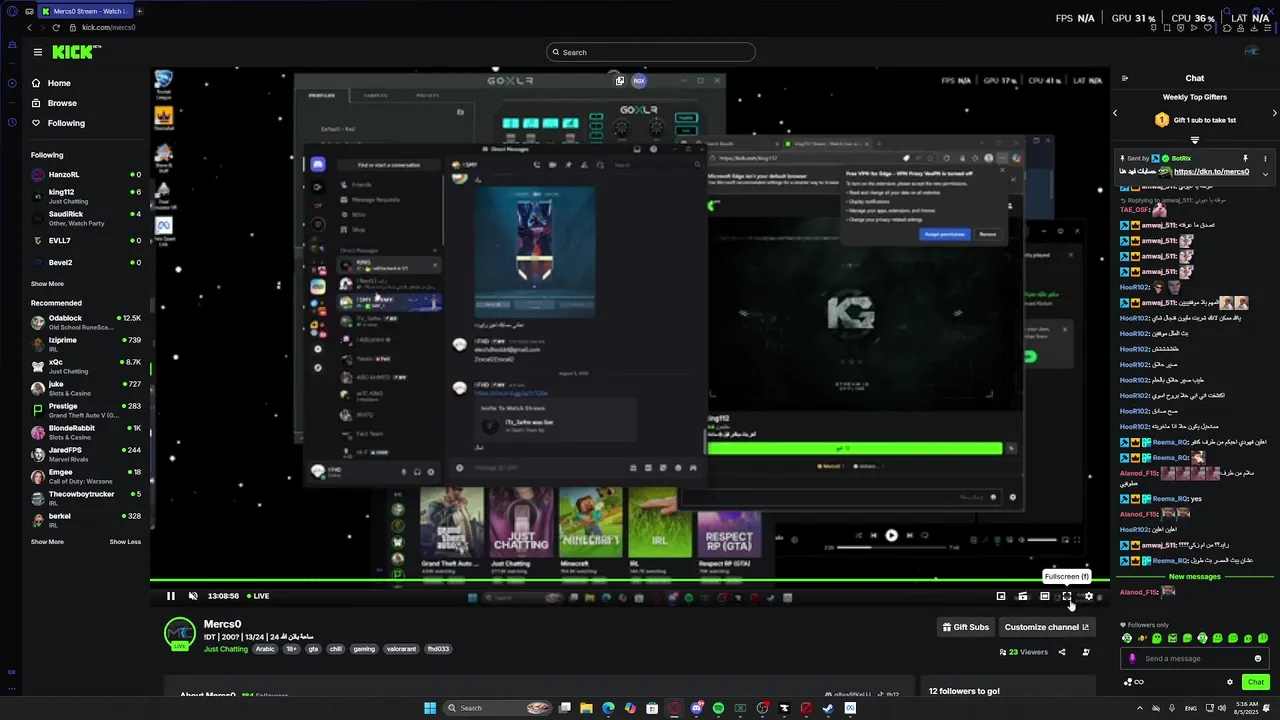This screenshot has width=1280, height=720.
Task: Open EVLL7 followed channel
Action: coord(86,240)
